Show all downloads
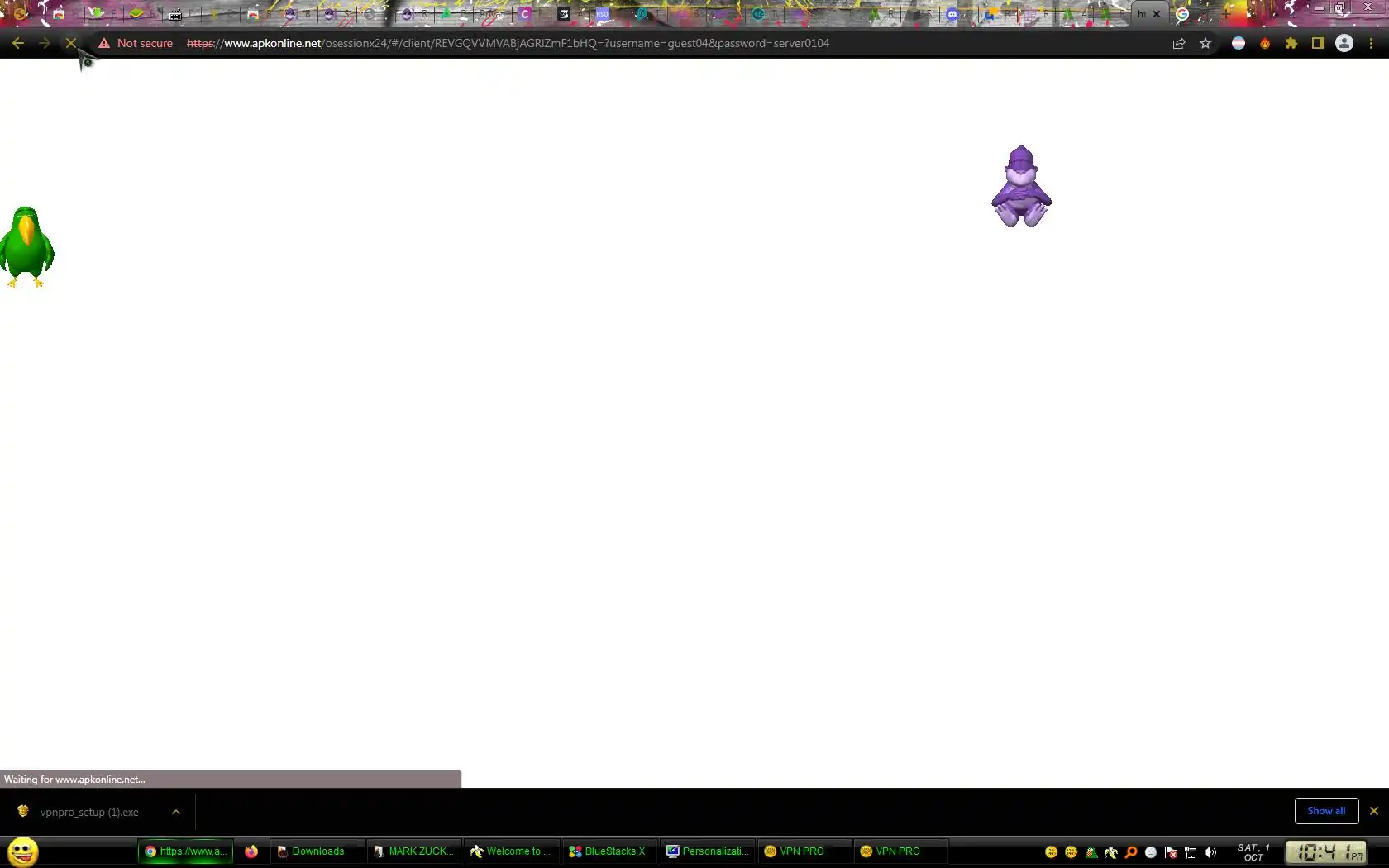This screenshot has width=1389, height=868. click(1326, 811)
